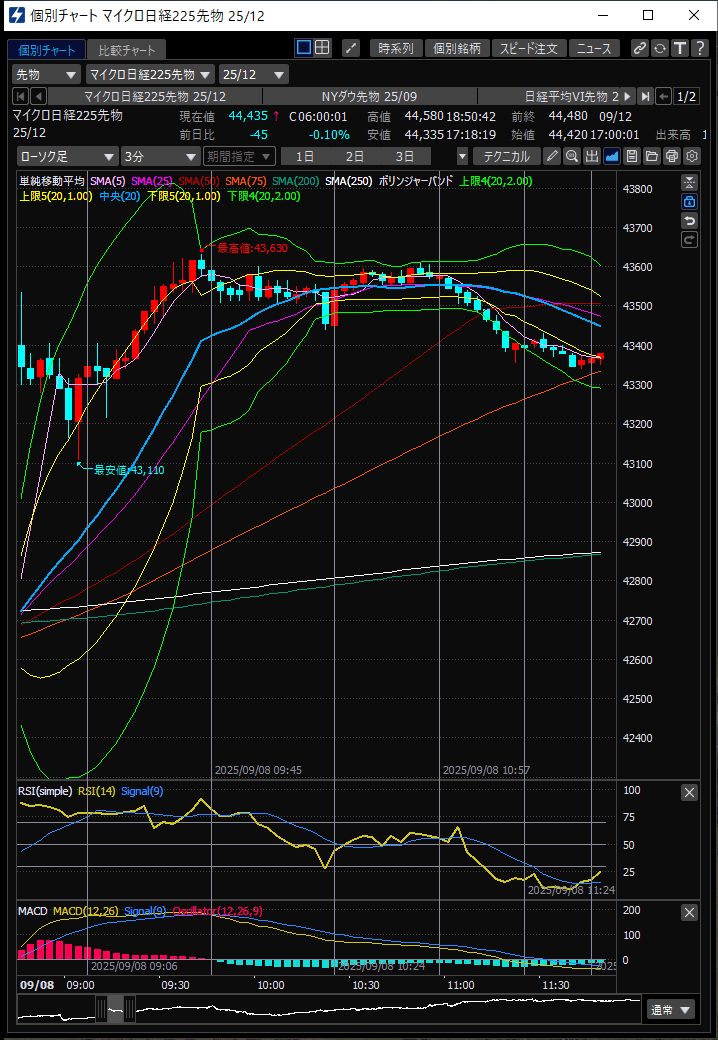718x1040 pixels.
Task: Open the 先物 product type dropdown
Action: [46, 74]
